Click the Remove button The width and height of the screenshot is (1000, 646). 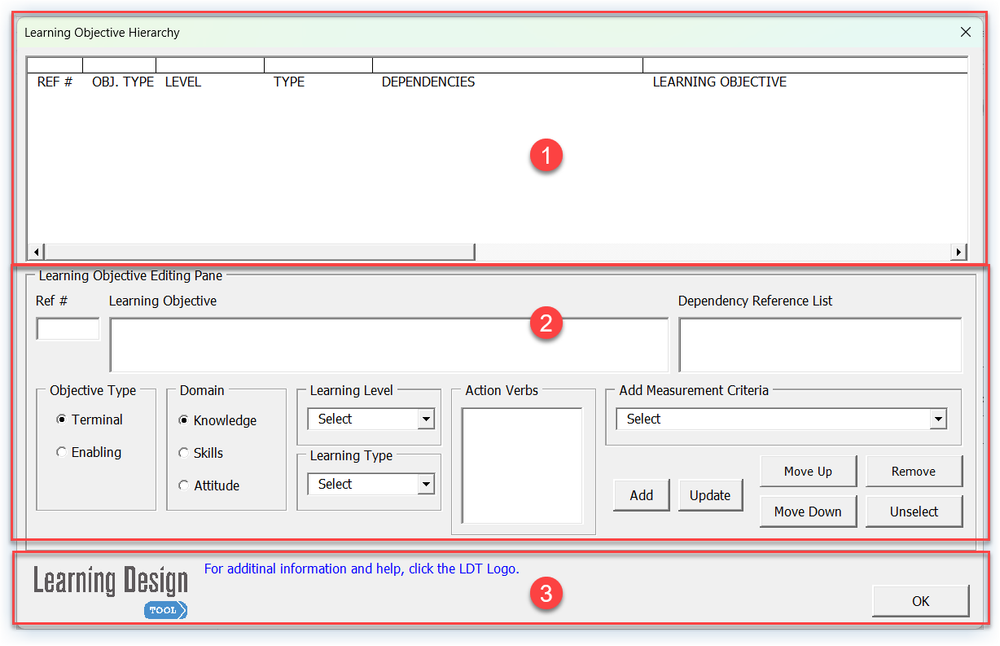[913, 470]
